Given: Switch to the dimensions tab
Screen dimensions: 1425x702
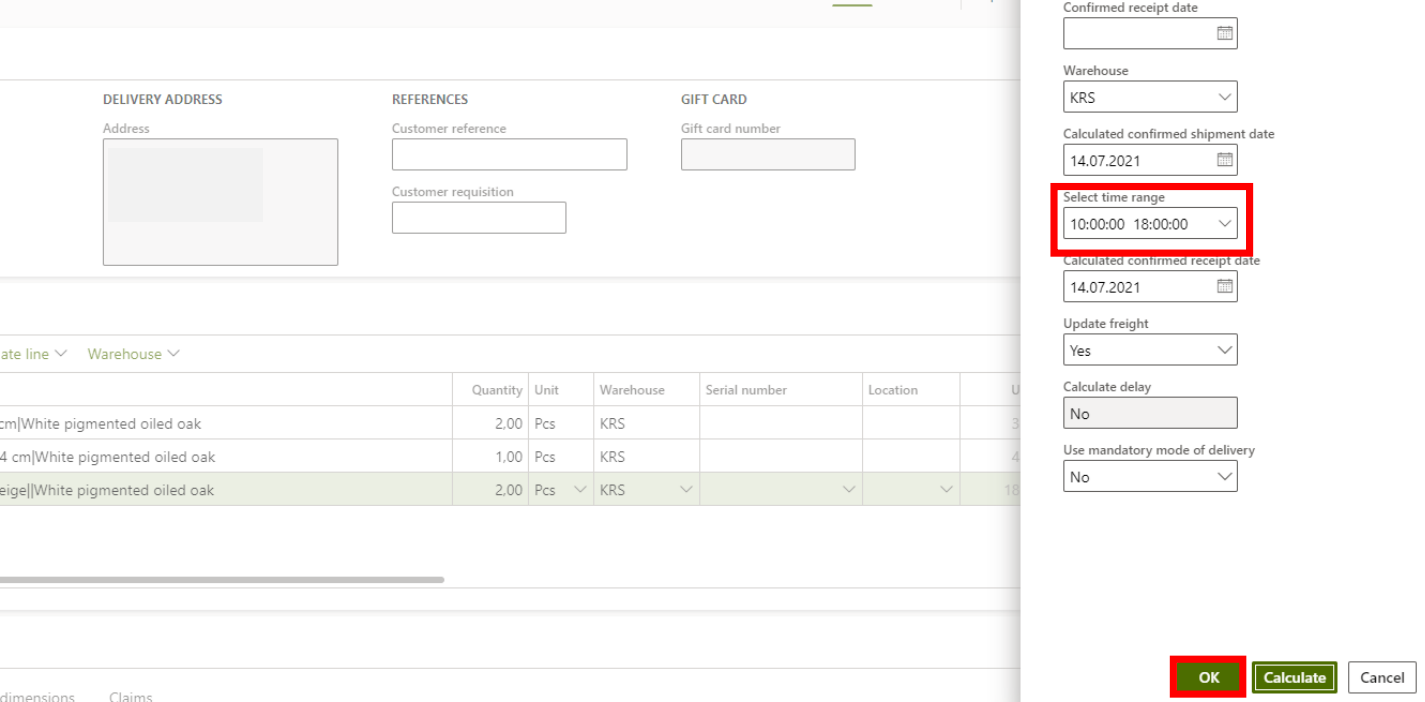Looking at the screenshot, I should click(37, 696).
